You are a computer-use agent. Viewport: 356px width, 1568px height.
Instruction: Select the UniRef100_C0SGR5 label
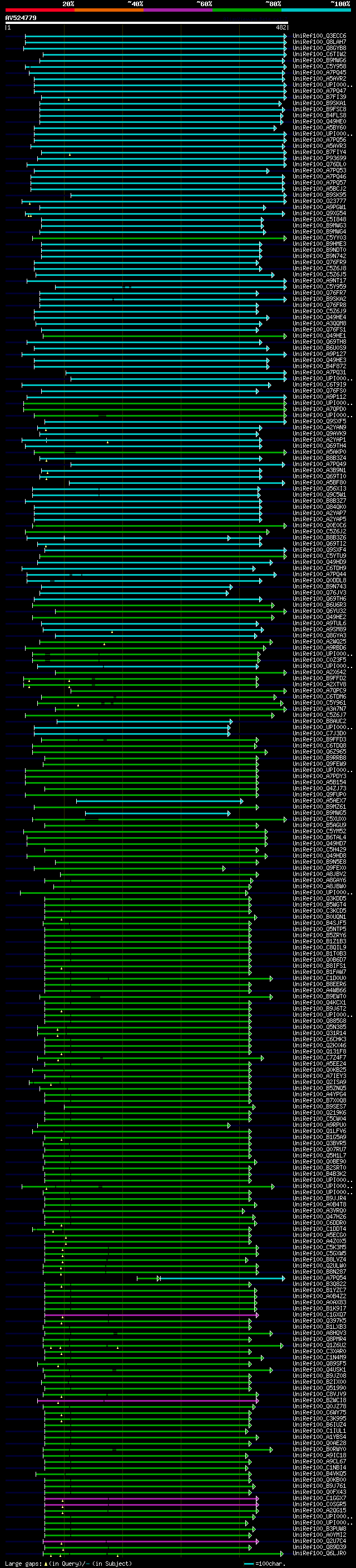click(319, 1505)
